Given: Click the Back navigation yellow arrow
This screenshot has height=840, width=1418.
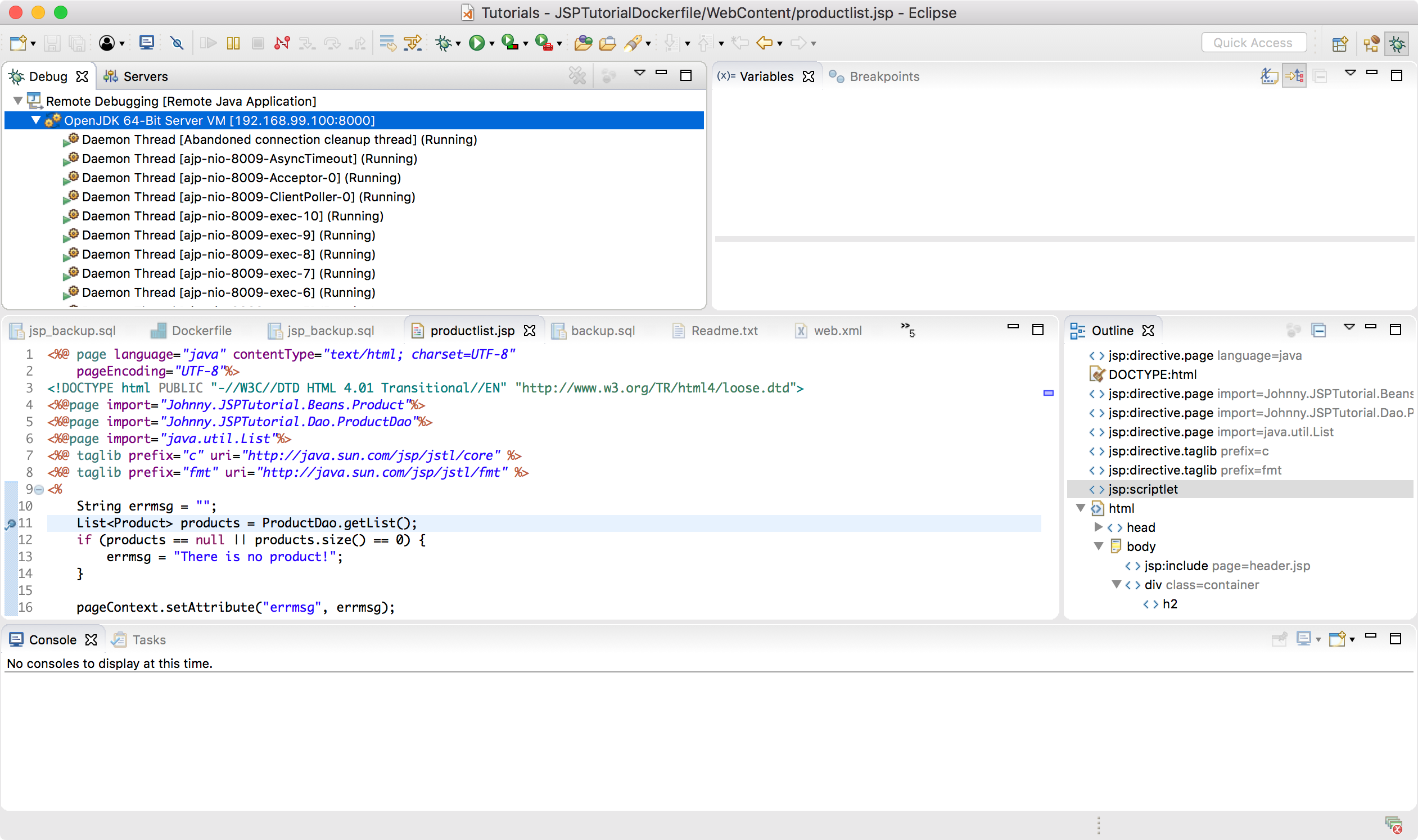Looking at the screenshot, I should pyautogui.click(x=764, y=43).
